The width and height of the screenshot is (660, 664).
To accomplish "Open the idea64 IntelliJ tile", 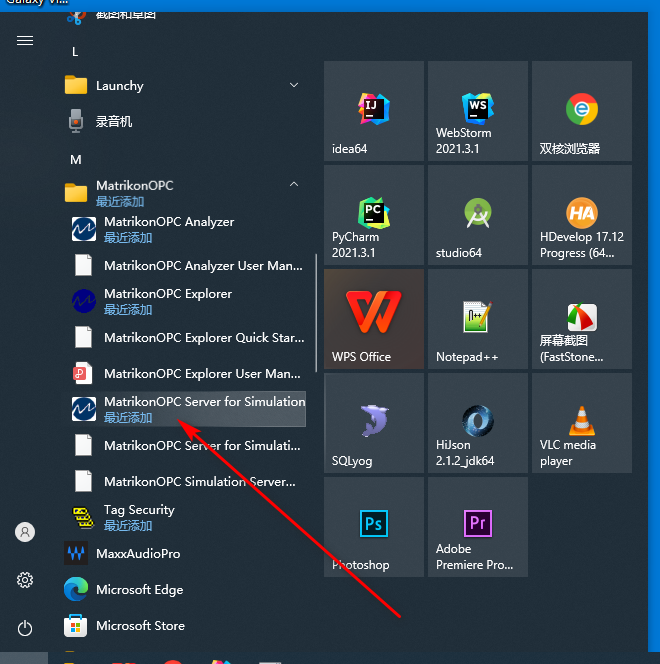I will tap(373, 111).
